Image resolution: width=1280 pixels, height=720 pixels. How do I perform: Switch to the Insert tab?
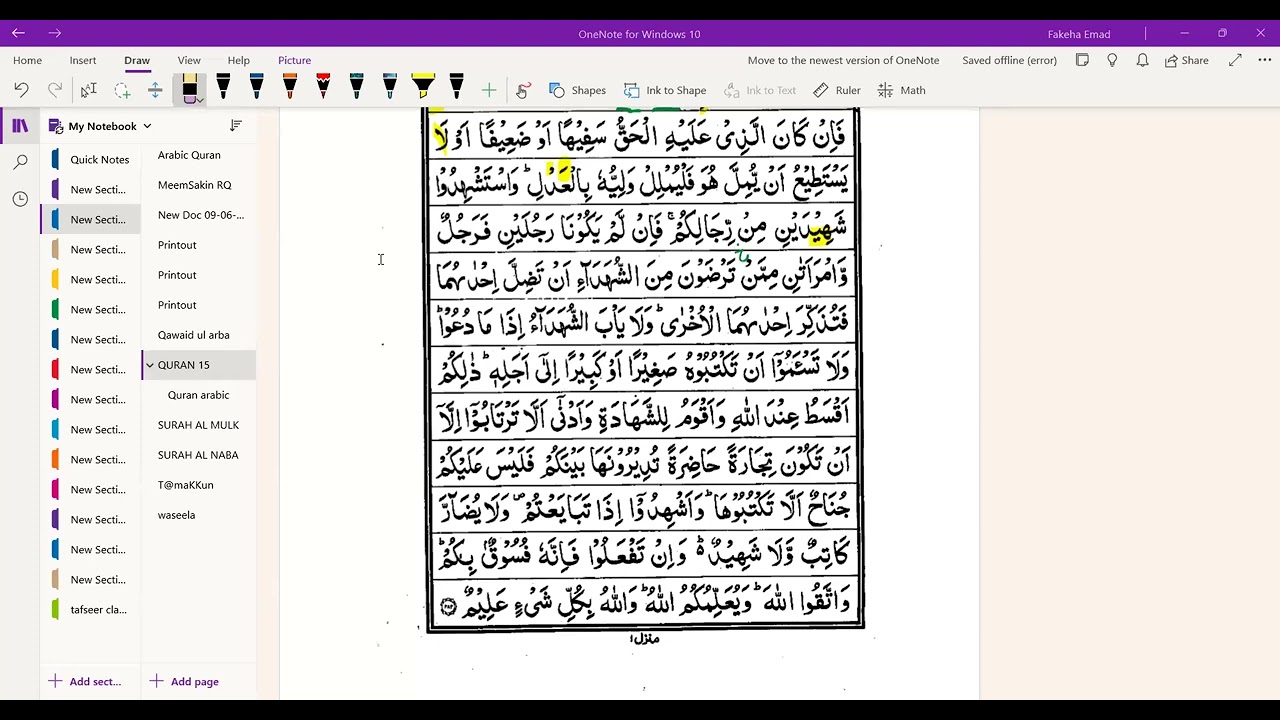point(83,60)
